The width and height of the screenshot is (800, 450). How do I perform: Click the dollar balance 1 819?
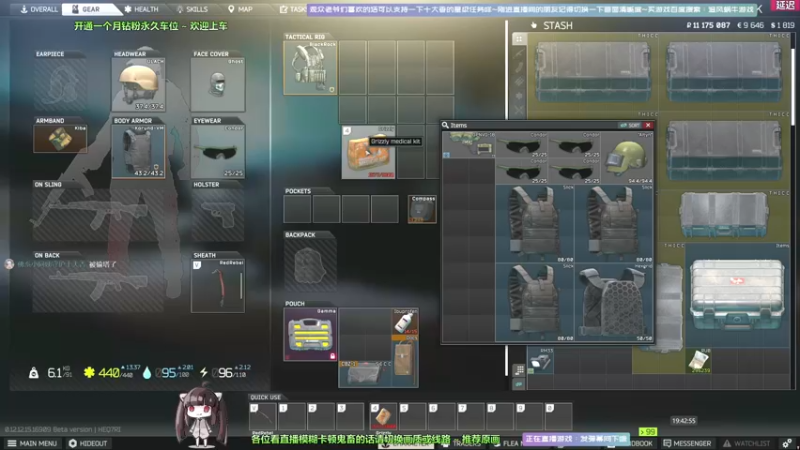tap(782, 25)
